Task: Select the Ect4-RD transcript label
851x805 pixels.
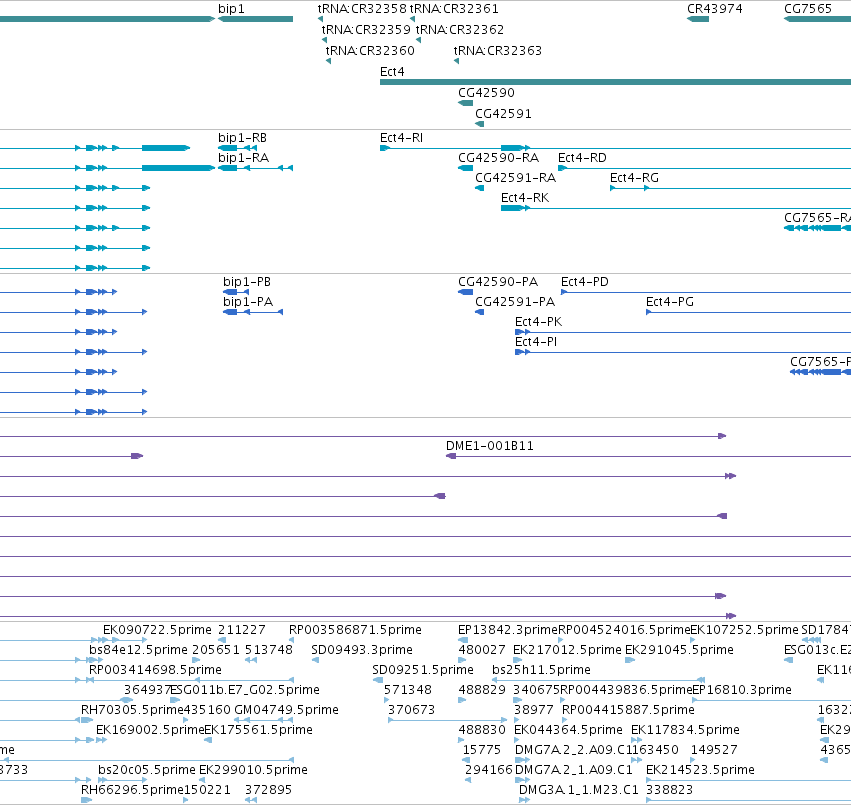Action: coord(582,158)
